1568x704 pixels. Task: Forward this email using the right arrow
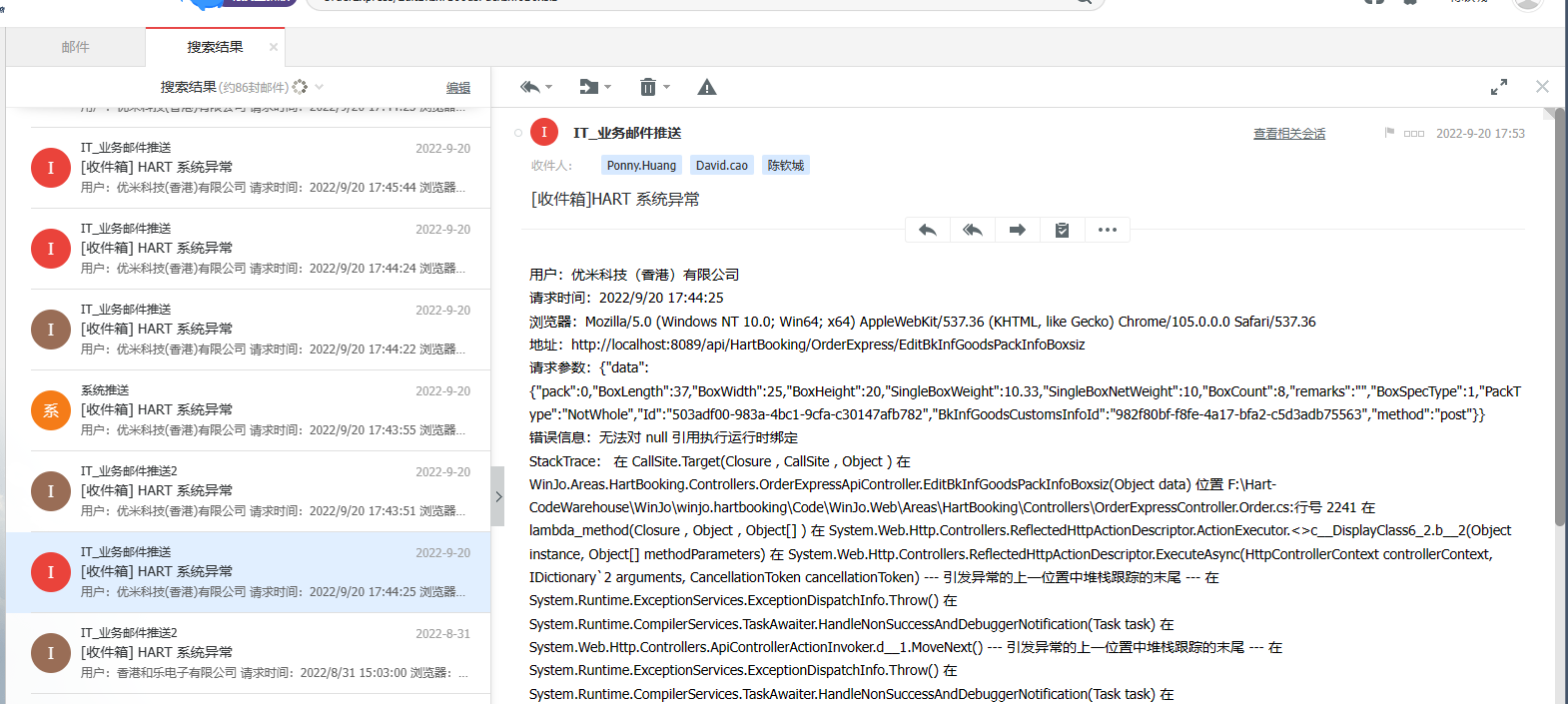click(1017, 230)
